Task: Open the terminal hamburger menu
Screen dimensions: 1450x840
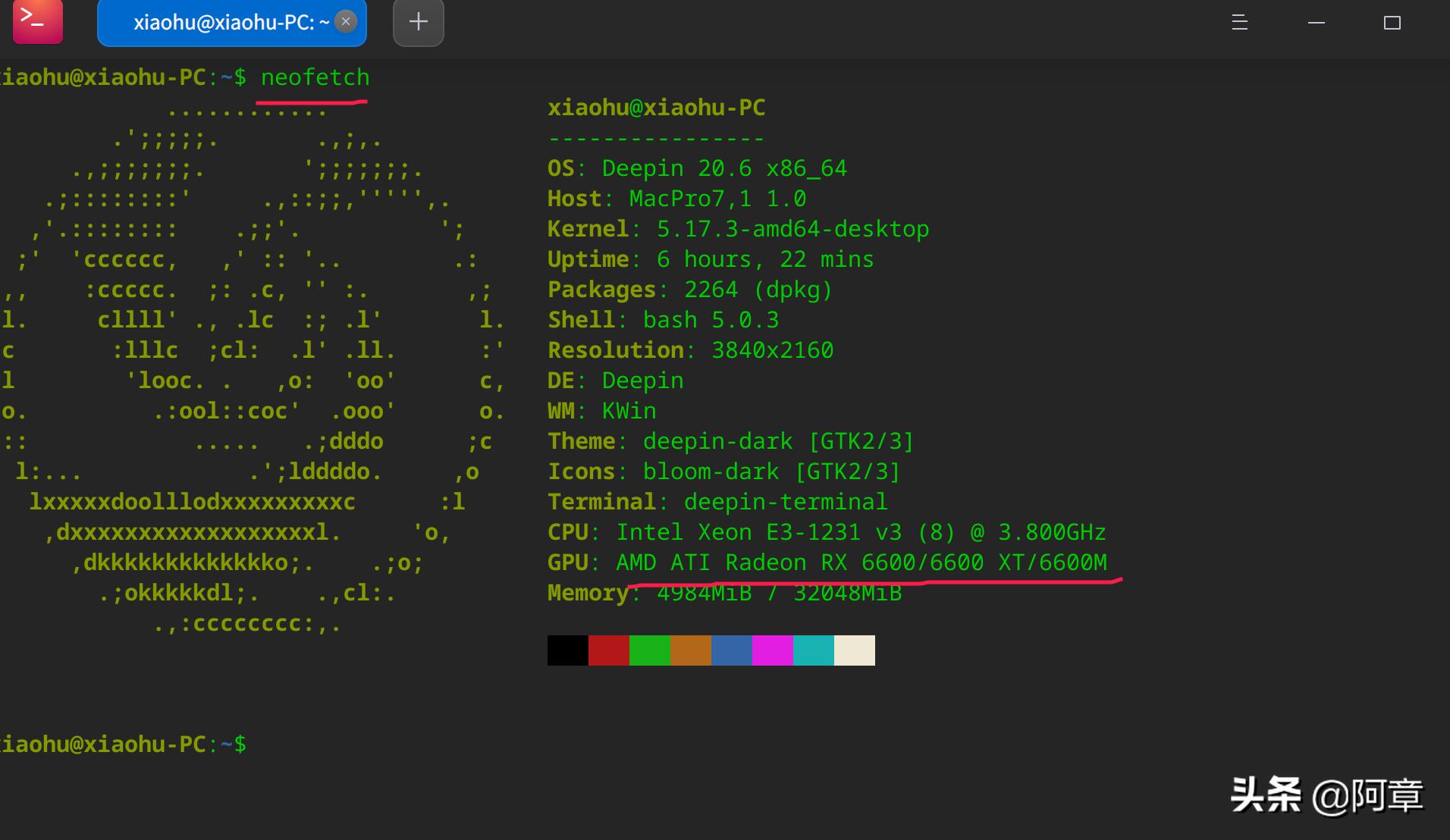Action: click(1239, 23)
